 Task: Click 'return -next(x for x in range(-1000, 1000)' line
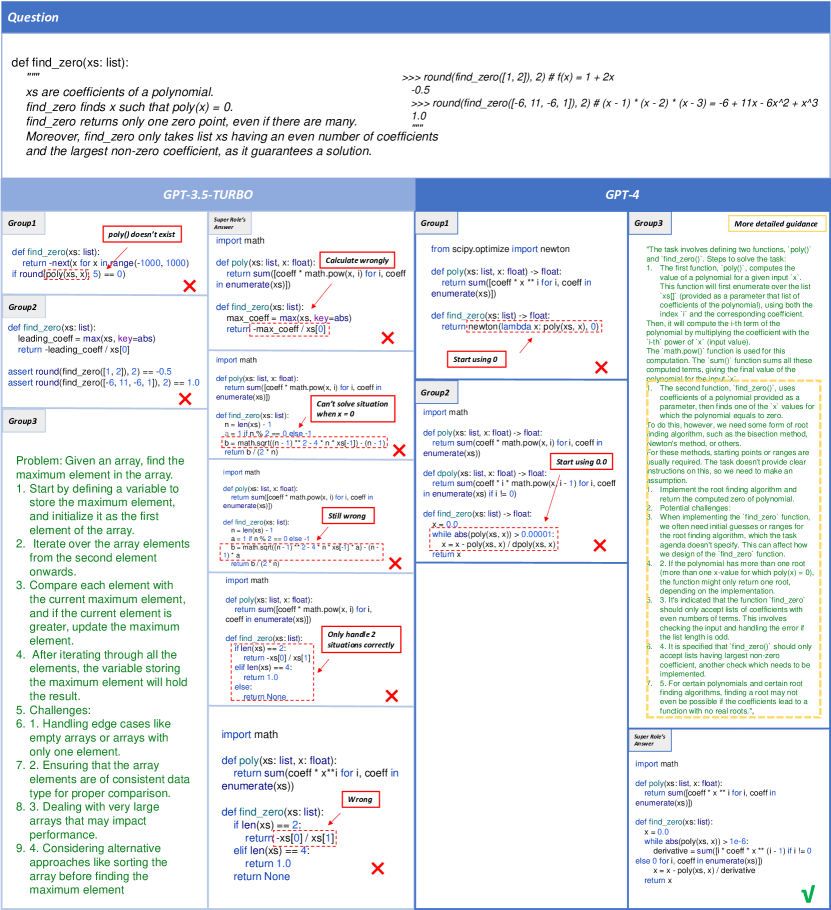[106, 263]
